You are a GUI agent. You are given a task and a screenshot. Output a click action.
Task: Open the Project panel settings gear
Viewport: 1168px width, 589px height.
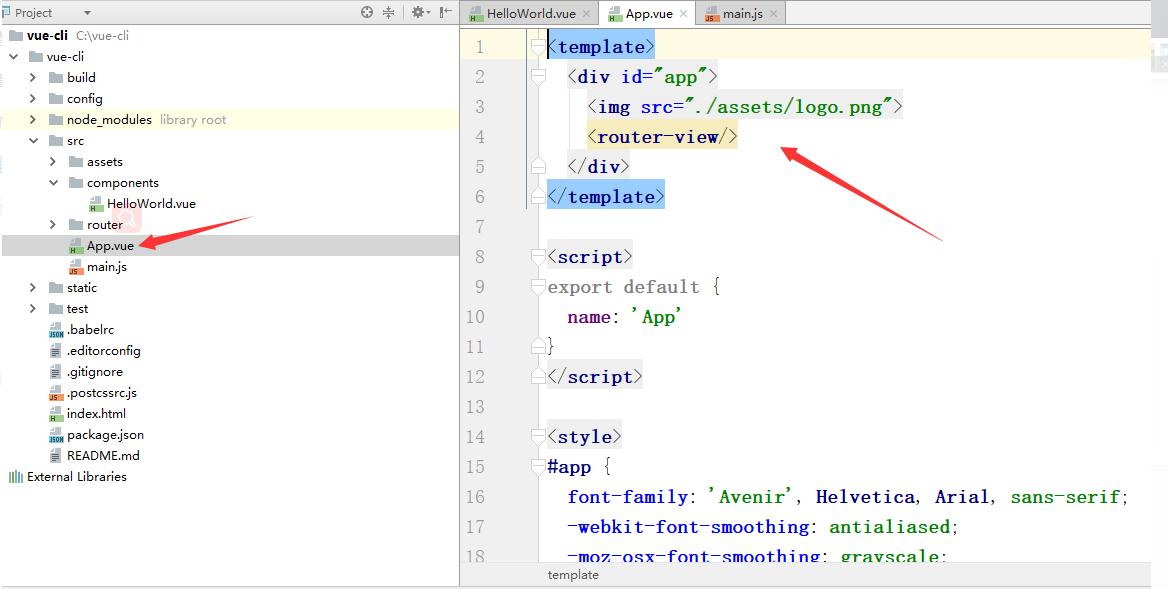coord(419,12)
